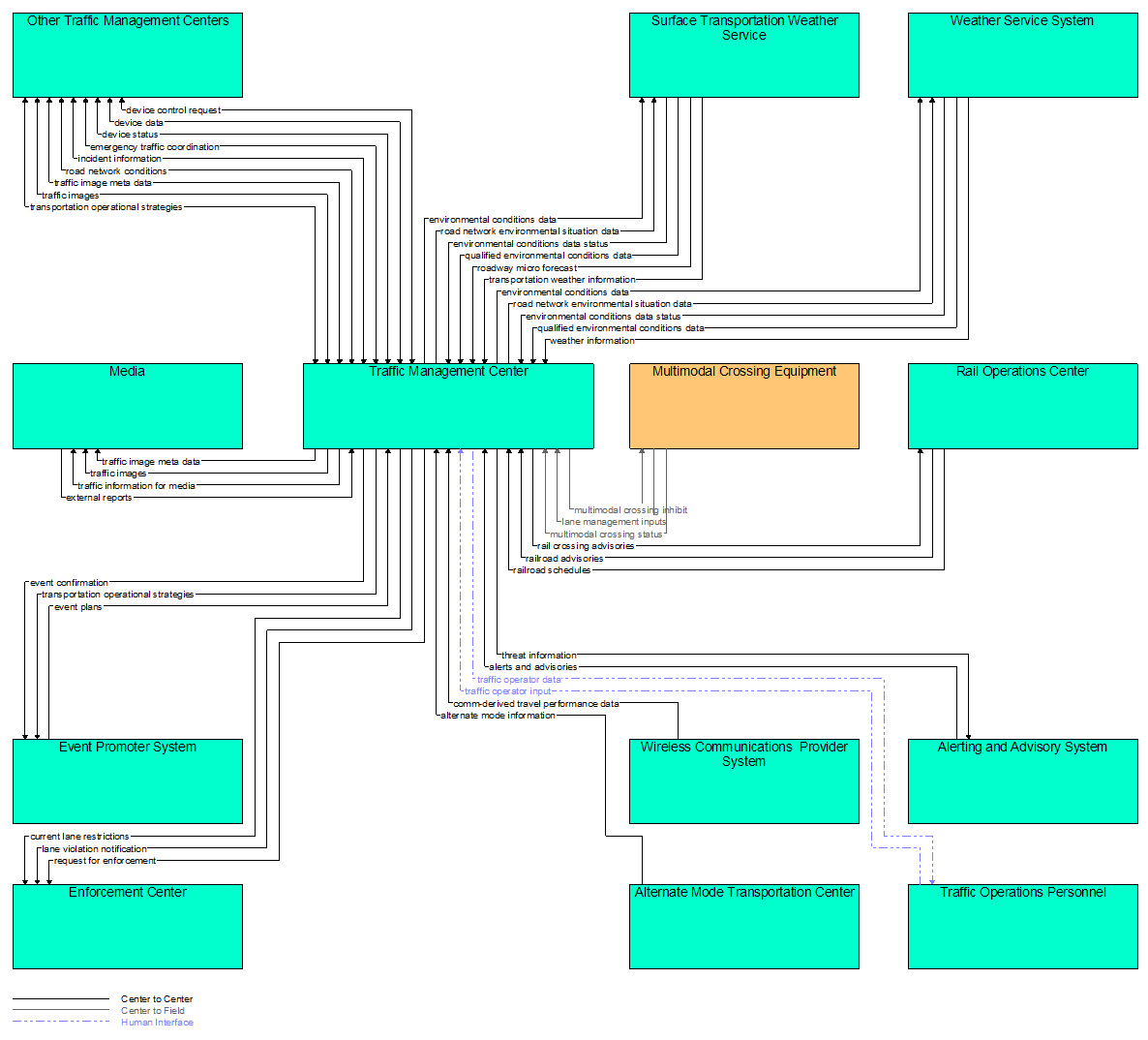The image size is (1148, 1040).
Task: Click the 'transportation weather information' label
Action: point(562,280)
